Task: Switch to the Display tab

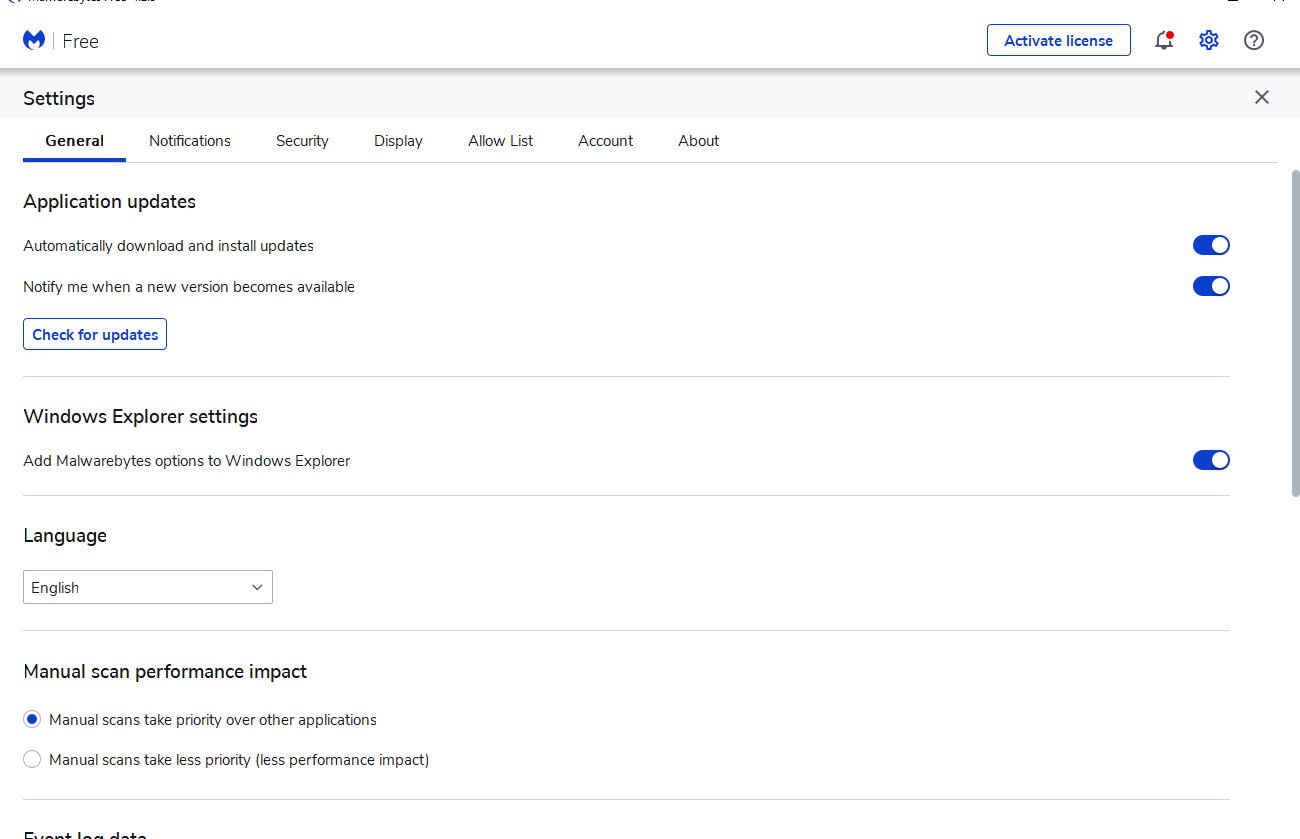Action: click(x=398, y=141)
